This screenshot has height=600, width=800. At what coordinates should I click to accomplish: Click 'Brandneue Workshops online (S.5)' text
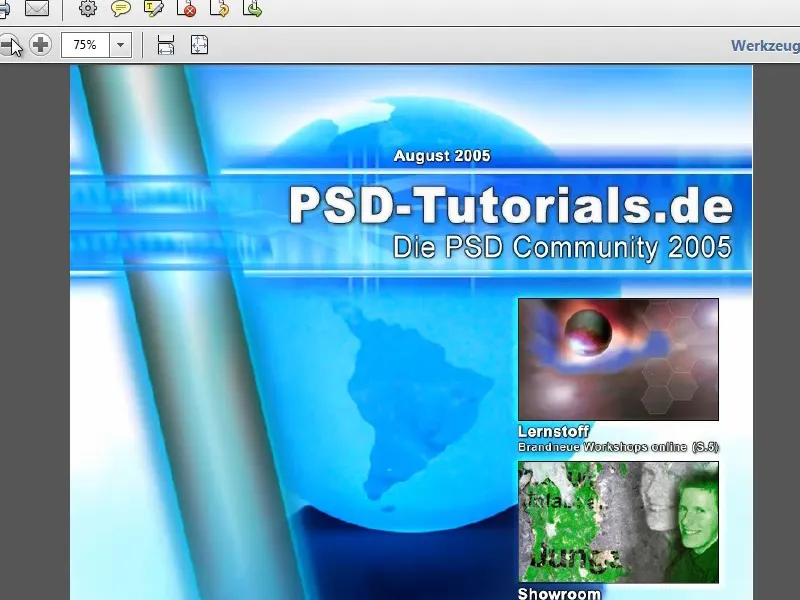coord(618,447)
